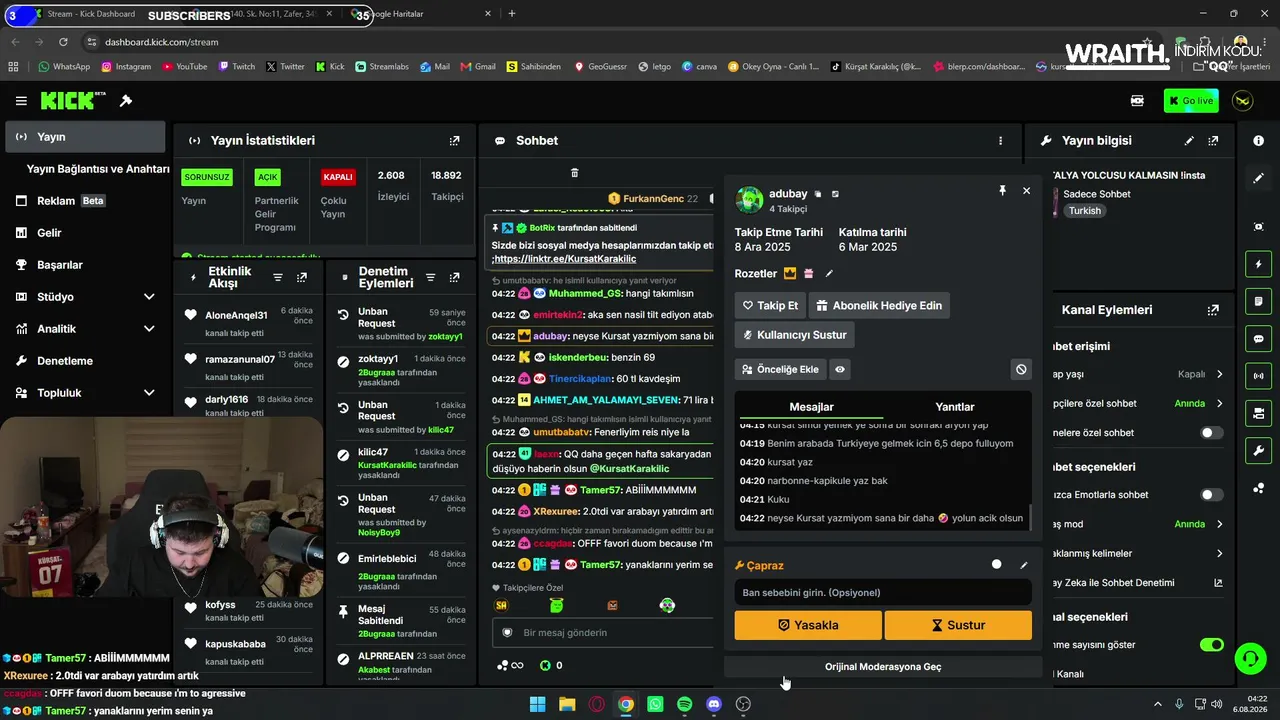This screenshot has width=1280, height=720.
Task: Toggle the 'özel sohbet' switch under Kapalı
Action: point(1211,433)
